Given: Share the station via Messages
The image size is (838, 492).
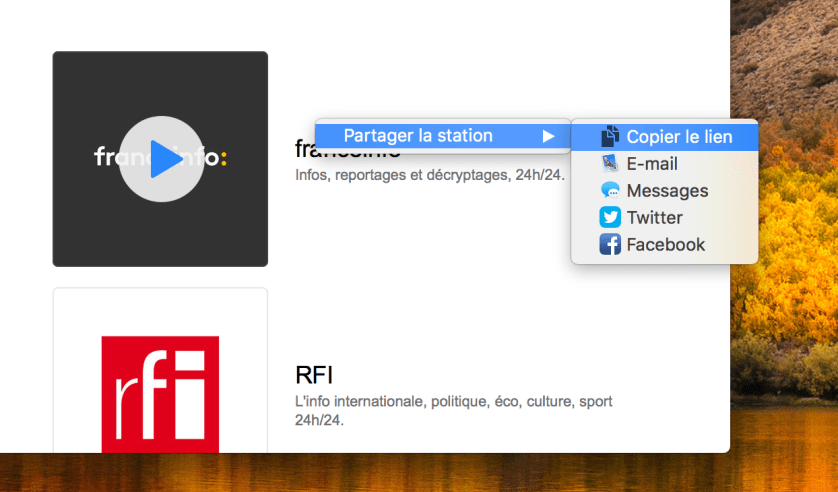Looking at the screenshot, I should click(665, 191).
